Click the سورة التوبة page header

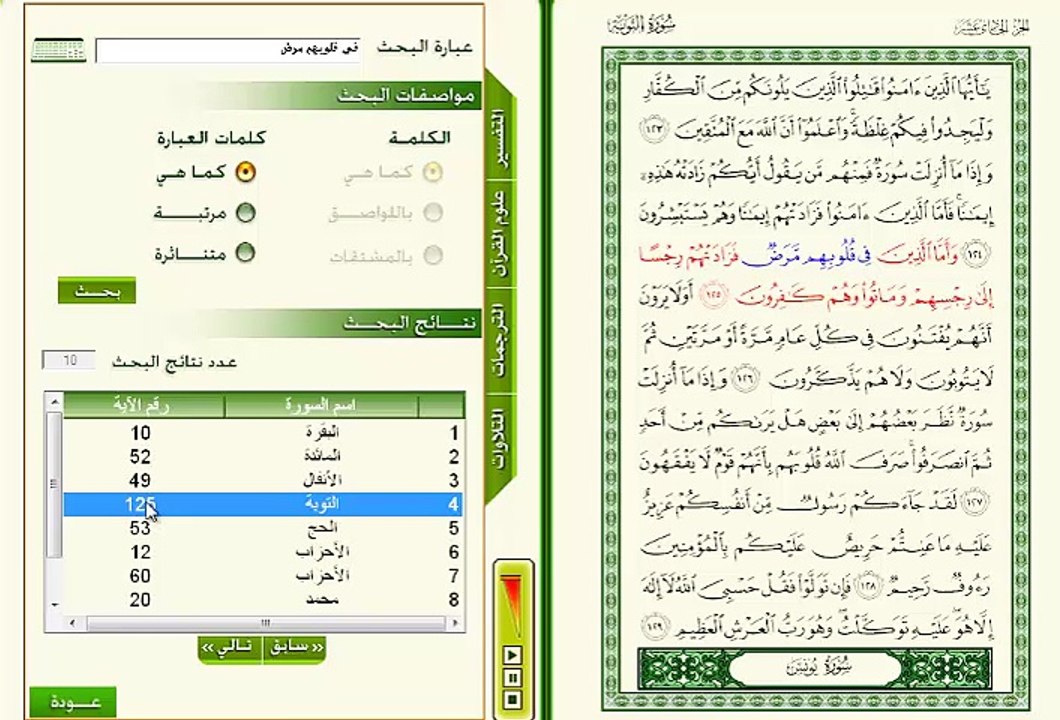click(x=643, y=24)
